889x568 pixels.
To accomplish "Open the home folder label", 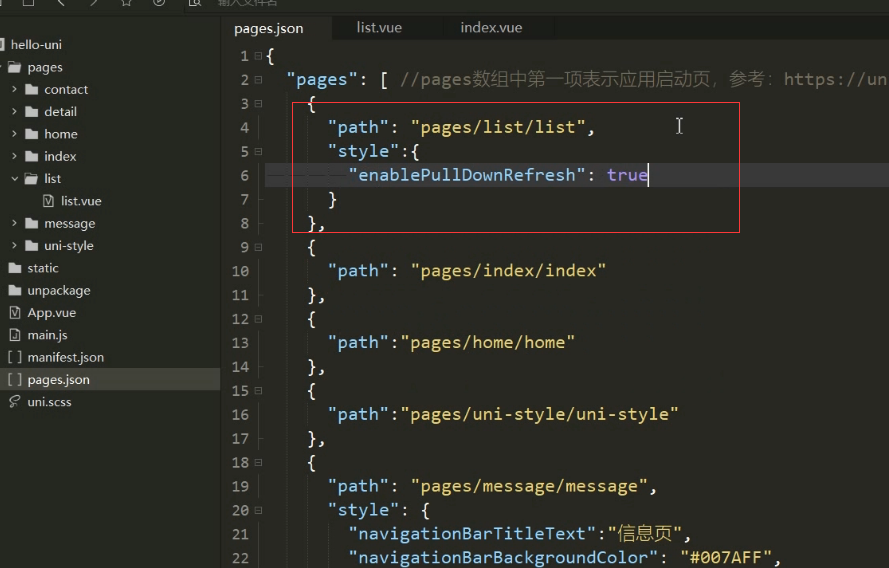I will click(x=61, y=134).
